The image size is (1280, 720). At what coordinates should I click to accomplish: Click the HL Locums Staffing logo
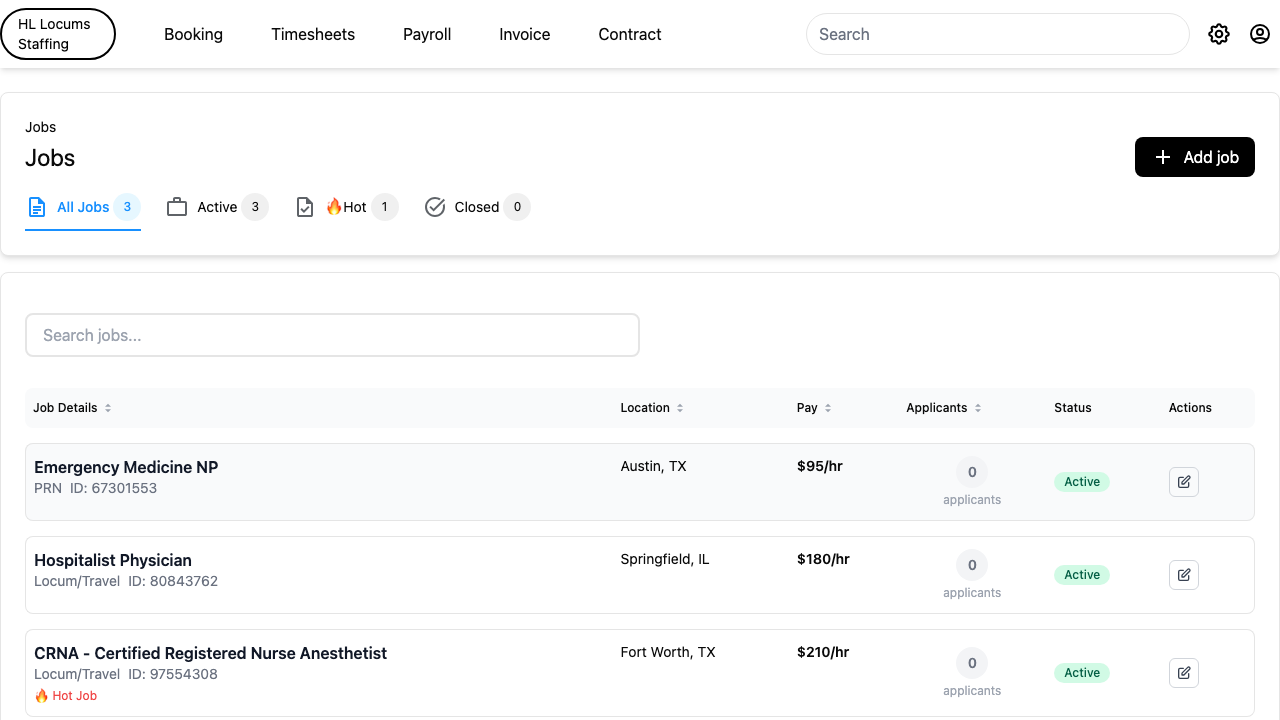(58, 34)
